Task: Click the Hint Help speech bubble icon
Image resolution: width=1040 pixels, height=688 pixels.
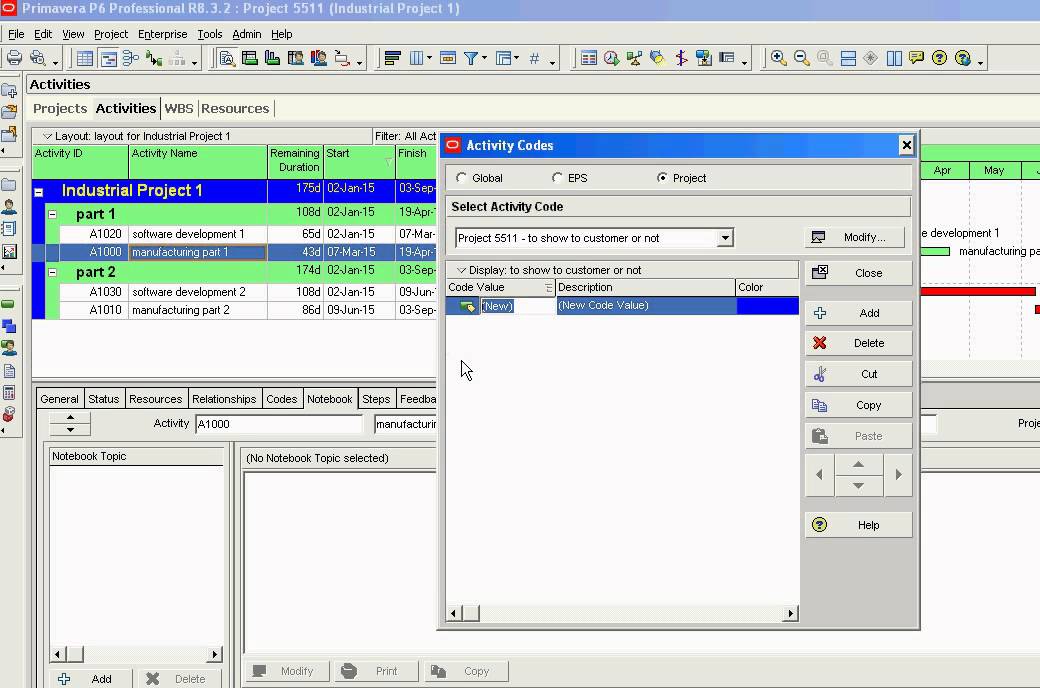Action: (917, 58)
